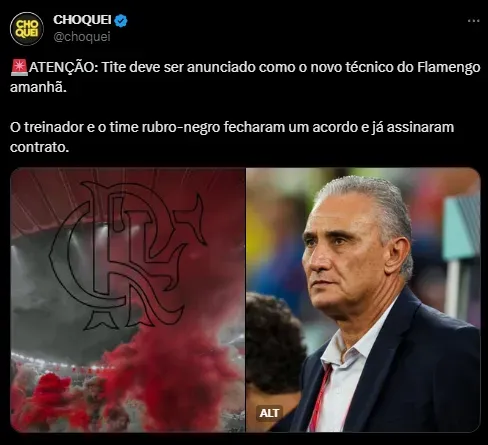Show the ALT image description badge
The height and width of the screenshot is (445, 488).
coord(269,413)
